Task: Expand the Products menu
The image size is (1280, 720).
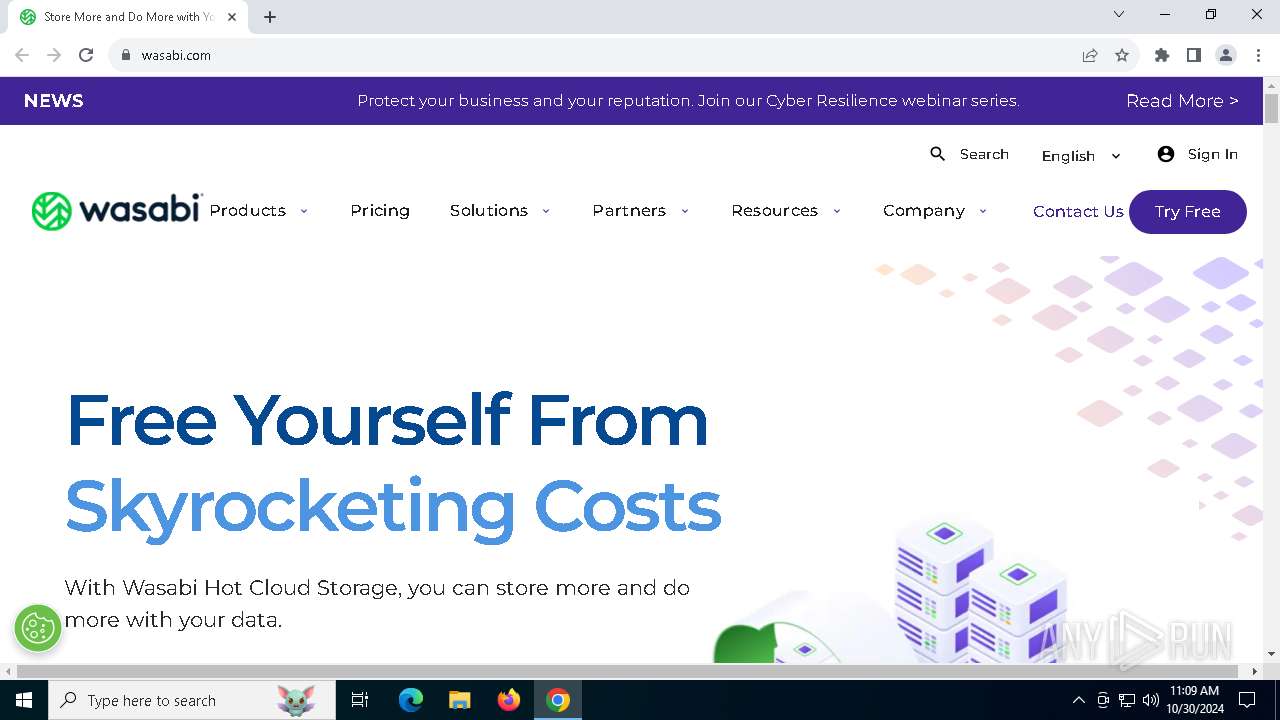Action: (x=259, y=211)
